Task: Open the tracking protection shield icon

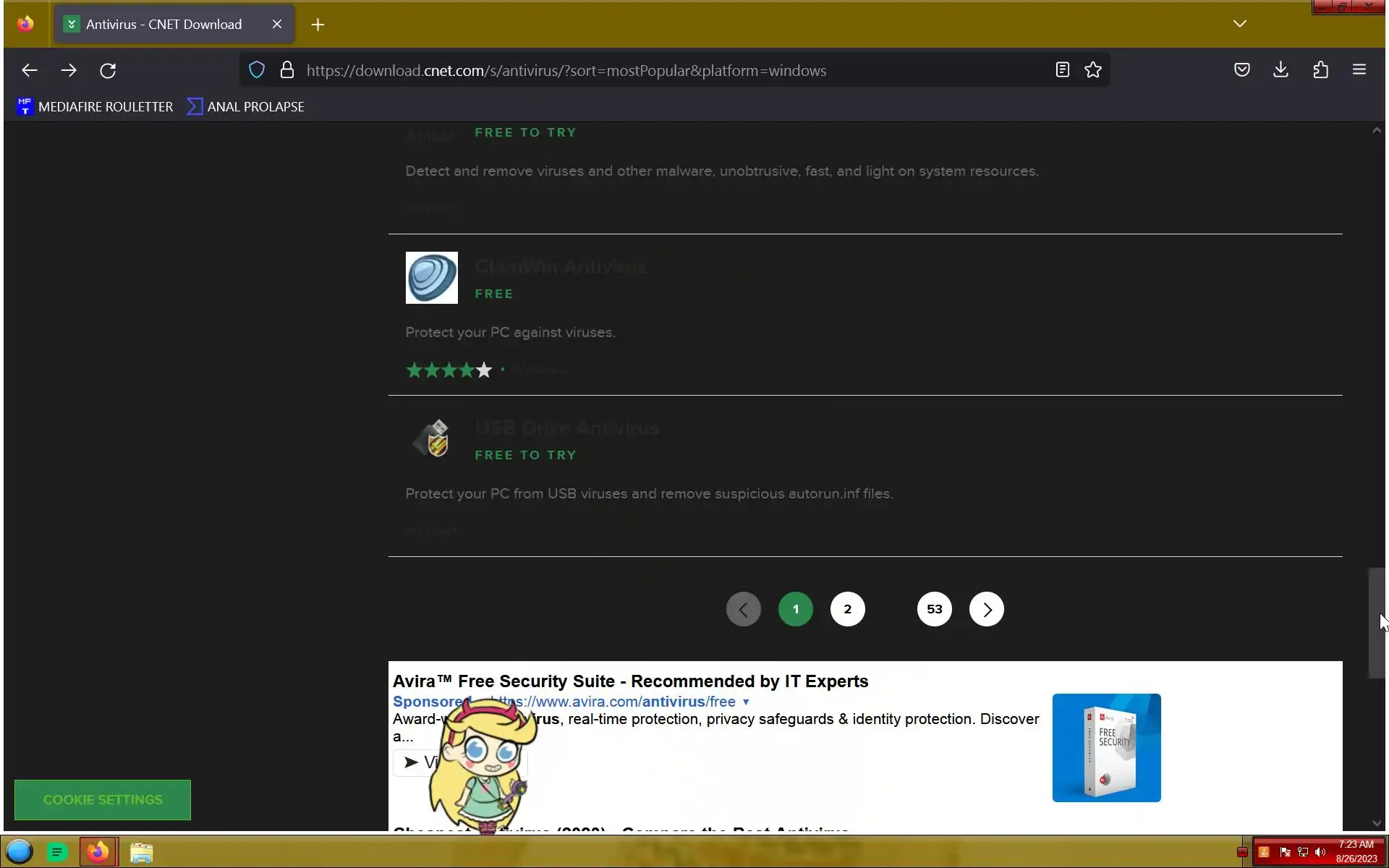Action: (257, 70)
